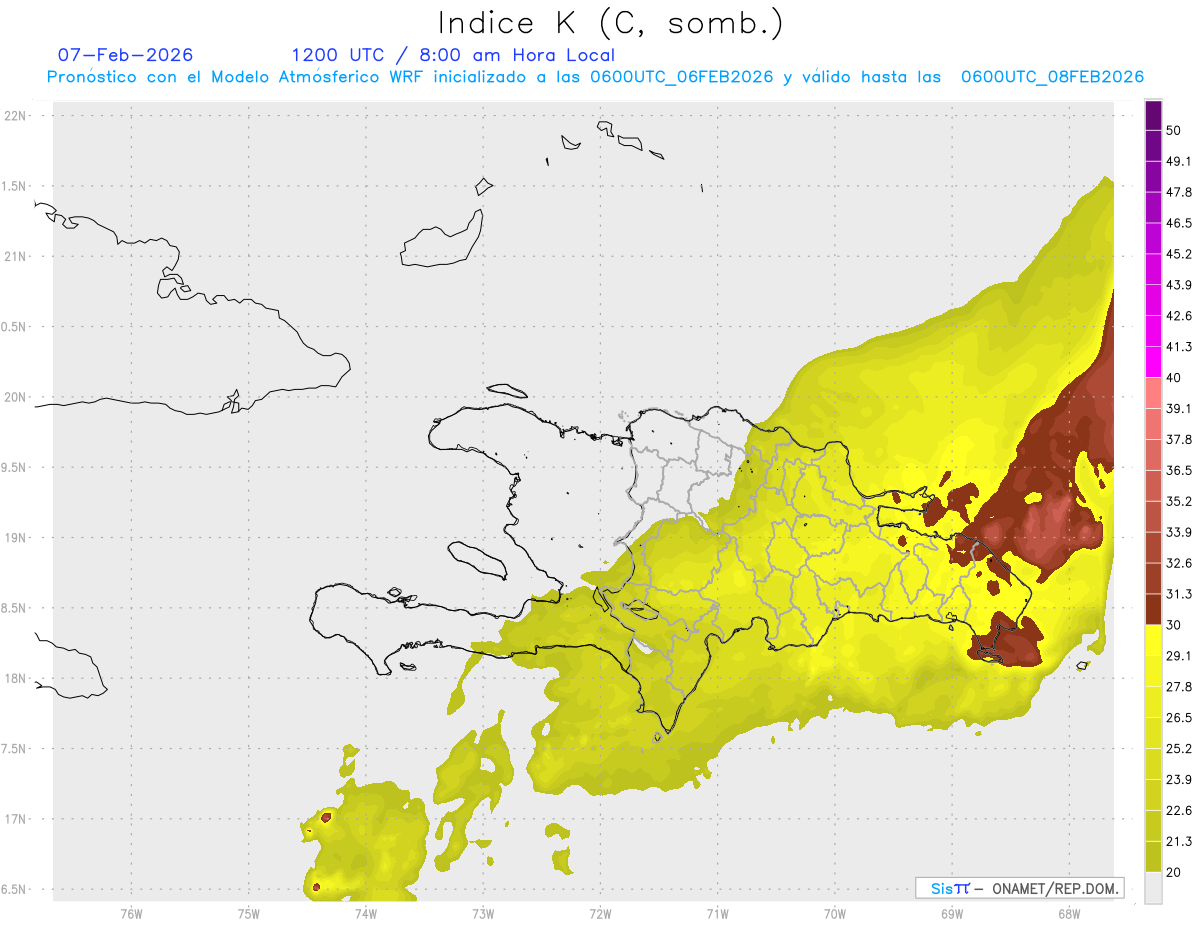The width and height of the screenshot is (1200, 927).
Task: Click the legend value '22.6'
Action: click(1179, 811)
